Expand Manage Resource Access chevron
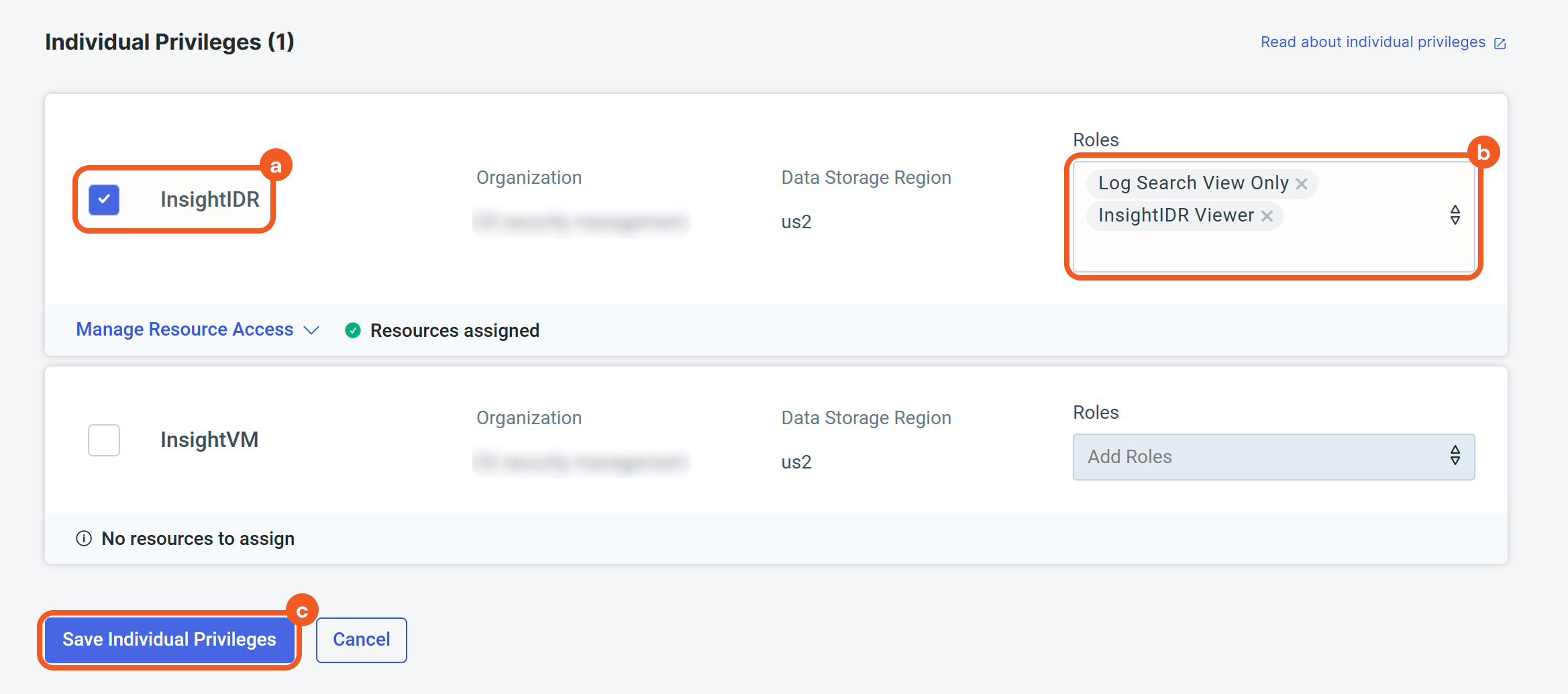The height and width of the screenshot is (694, 1568). (x=311, y=330)
